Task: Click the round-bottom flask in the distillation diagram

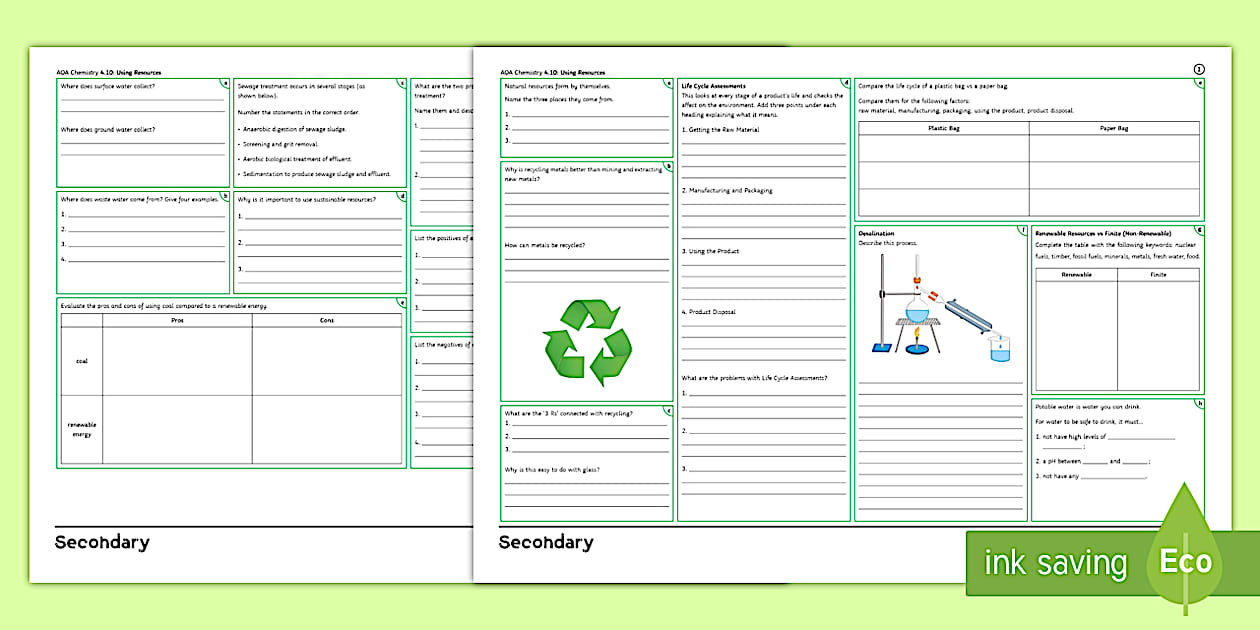Action: (x=914, y=314)
